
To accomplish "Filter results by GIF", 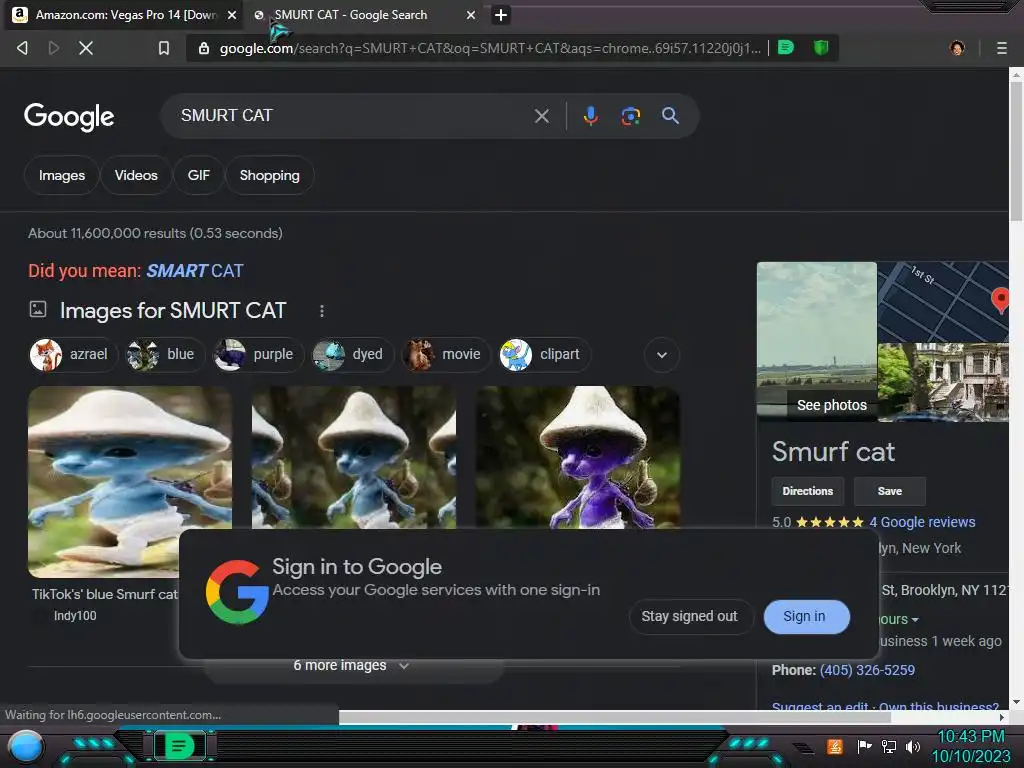I will coord(199,175).
